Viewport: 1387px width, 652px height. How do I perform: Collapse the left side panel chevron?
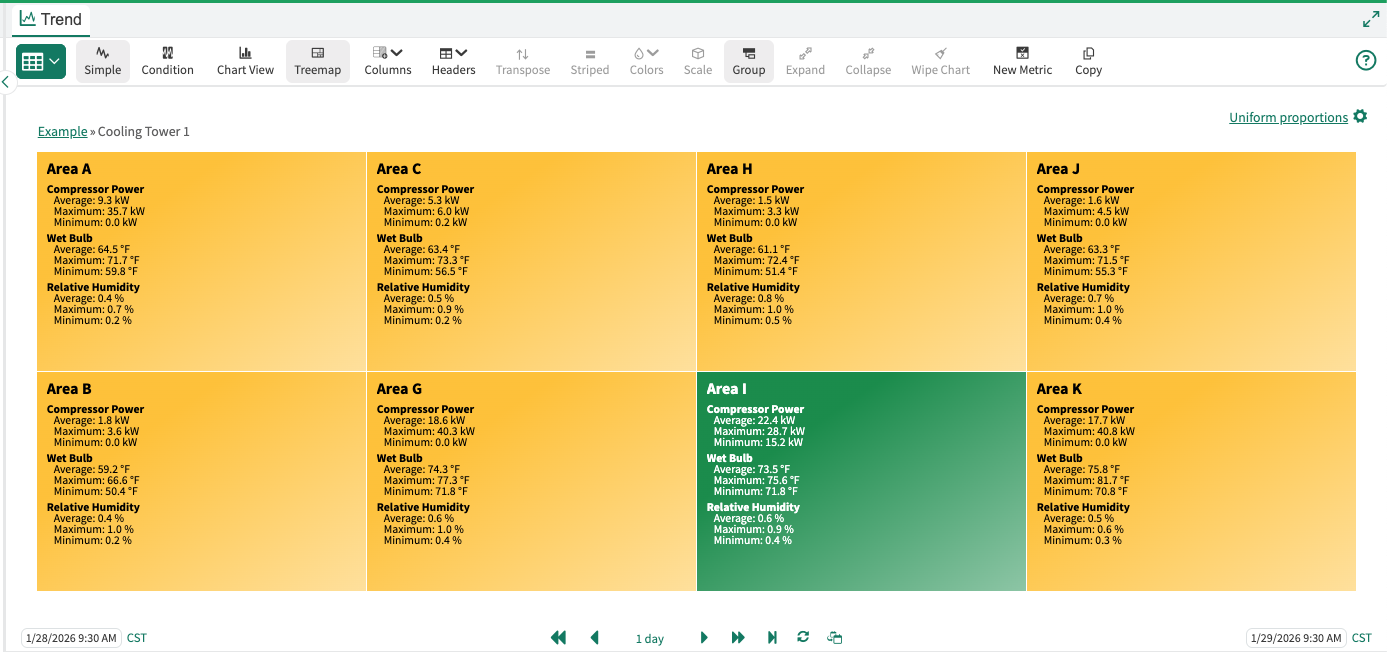(x=5, y=81)
